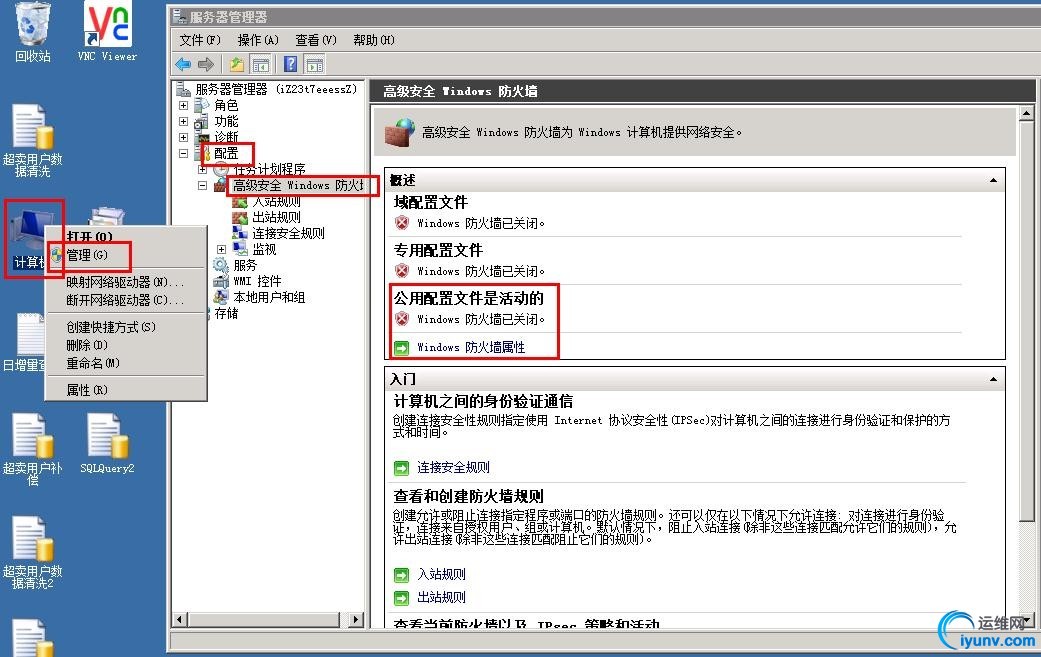Image resolution: width=1041 pixels, height=657 pixels.
Task: Open the 入站规则 link in 入门
Action: (x=441, y=575)
